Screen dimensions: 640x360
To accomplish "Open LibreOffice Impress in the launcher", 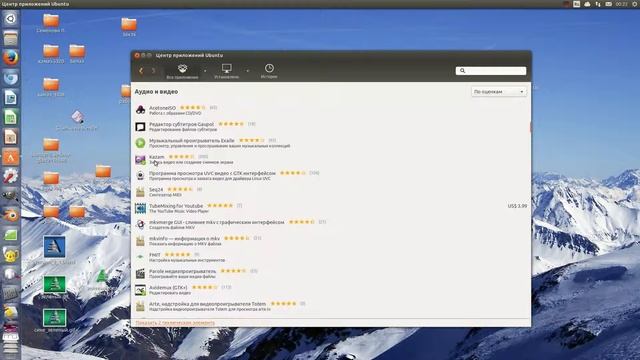I will pos(11,137).
